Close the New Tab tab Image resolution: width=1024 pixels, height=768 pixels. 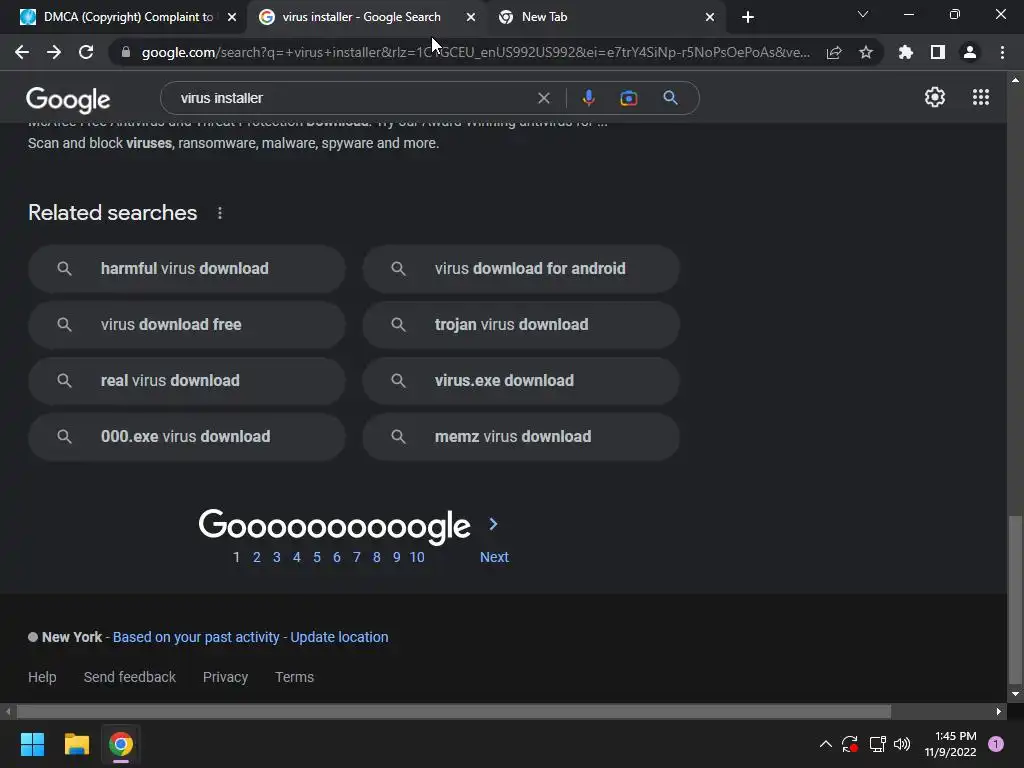[710, 18]
